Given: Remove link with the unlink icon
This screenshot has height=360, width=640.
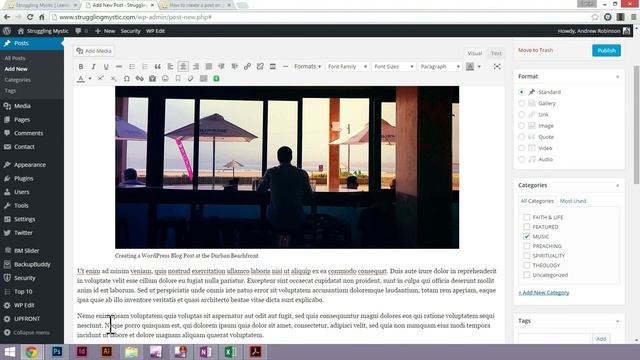Looking at the screenshot, I should (x=260, y=67).
